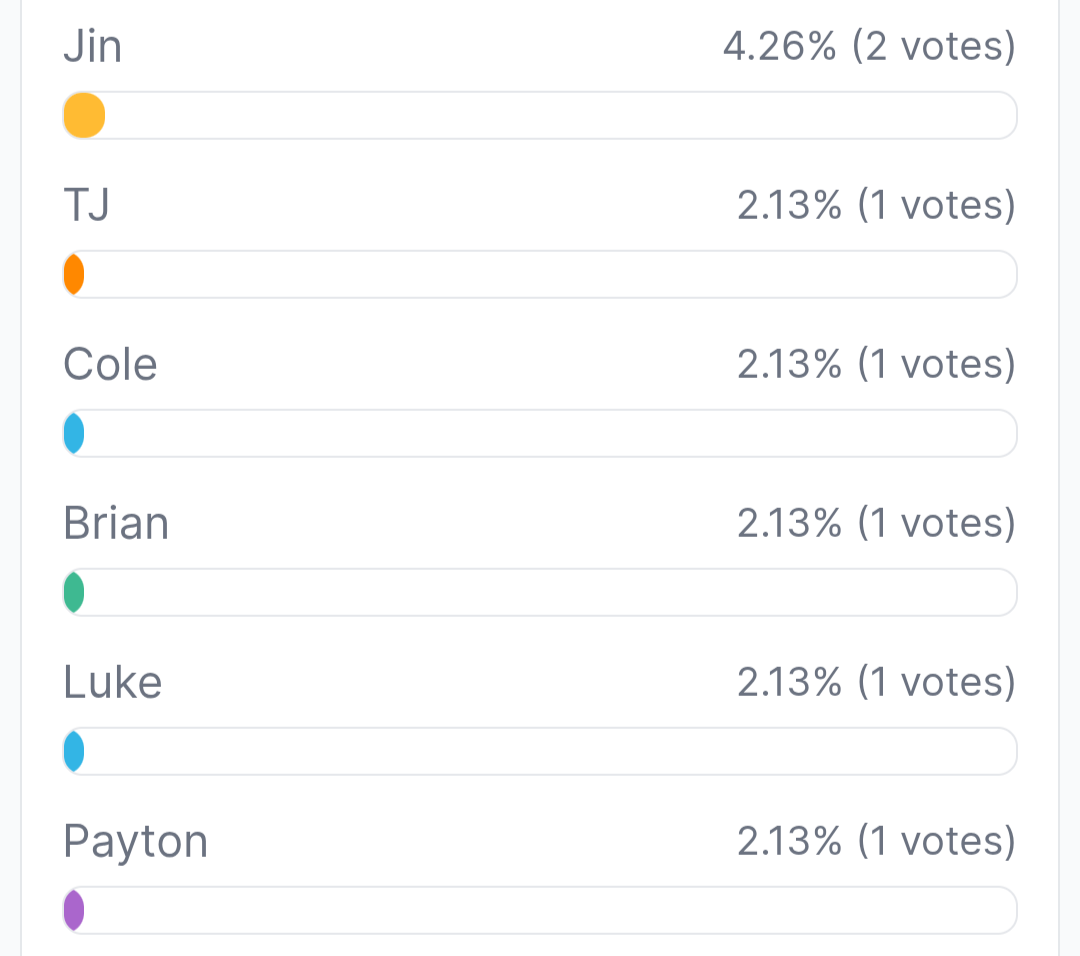Select the Brian poll option label
This screenshot has width=1080, height=956.
tap(116, 523)
